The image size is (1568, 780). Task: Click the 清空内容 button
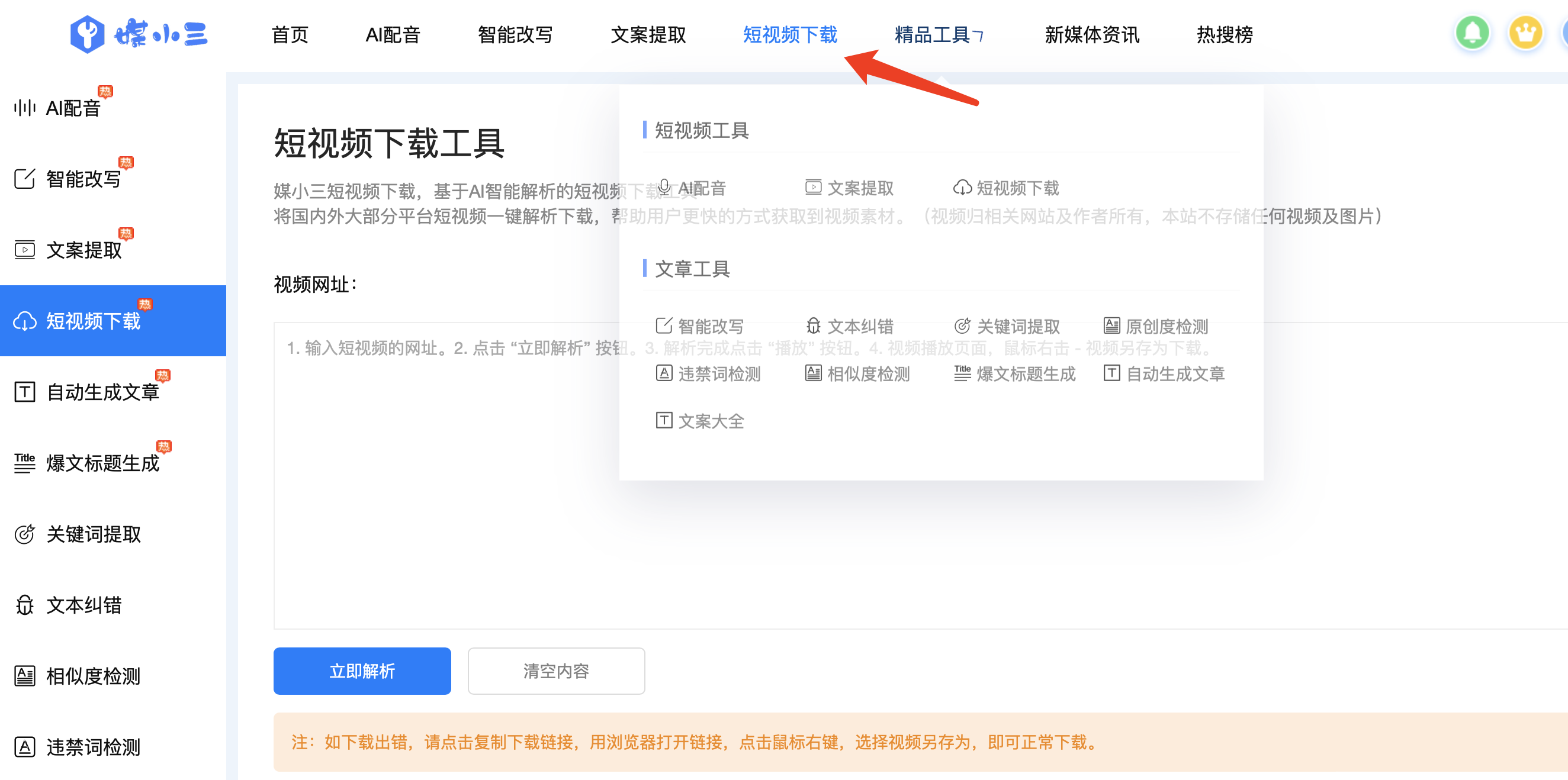point(556,671)
